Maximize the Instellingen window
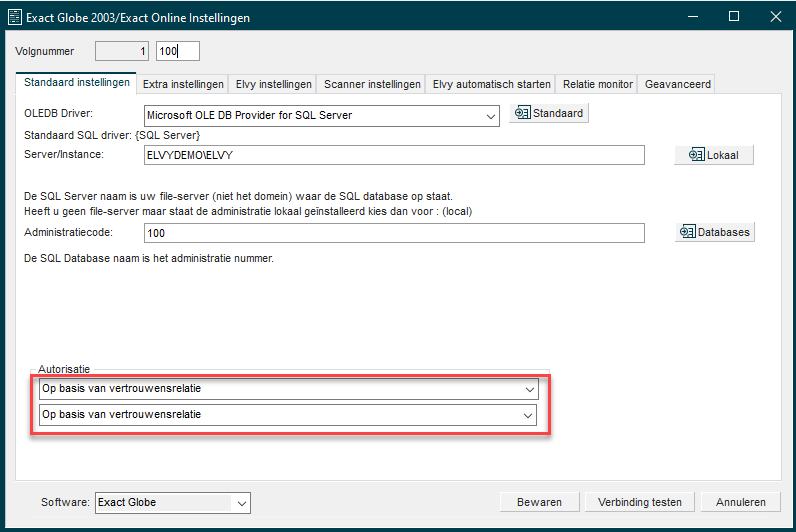Viewport: 796px width, 532px height. (734, 17)
